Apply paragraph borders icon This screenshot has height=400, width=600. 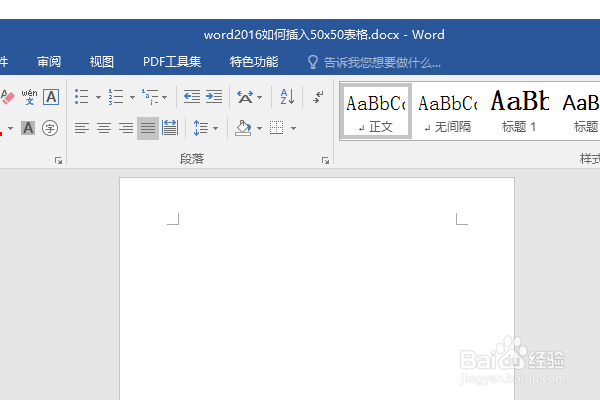coord(277,128)
